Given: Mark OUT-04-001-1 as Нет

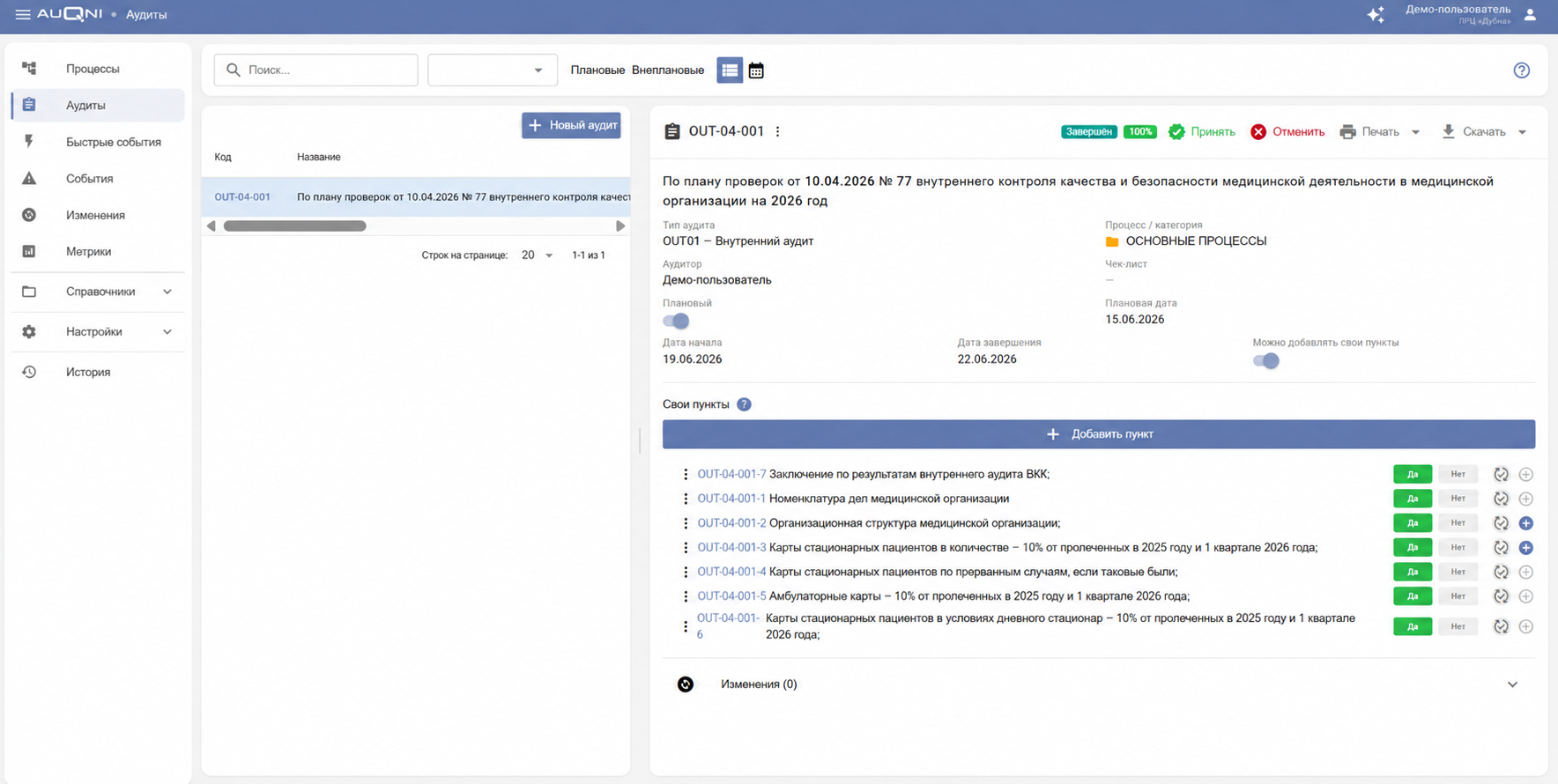Looking at the screenshot, I should [1458, 499].
